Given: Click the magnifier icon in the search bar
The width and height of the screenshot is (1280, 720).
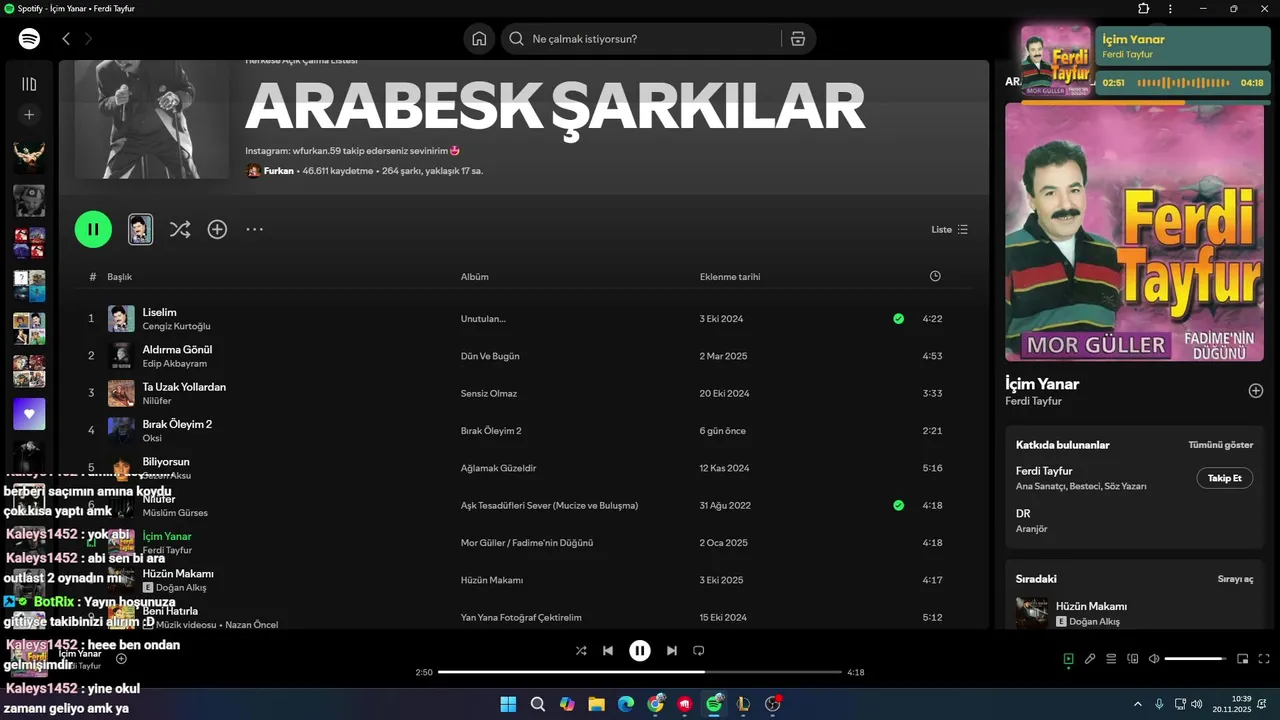Looking at the screenshot, I should click(516, 39).
